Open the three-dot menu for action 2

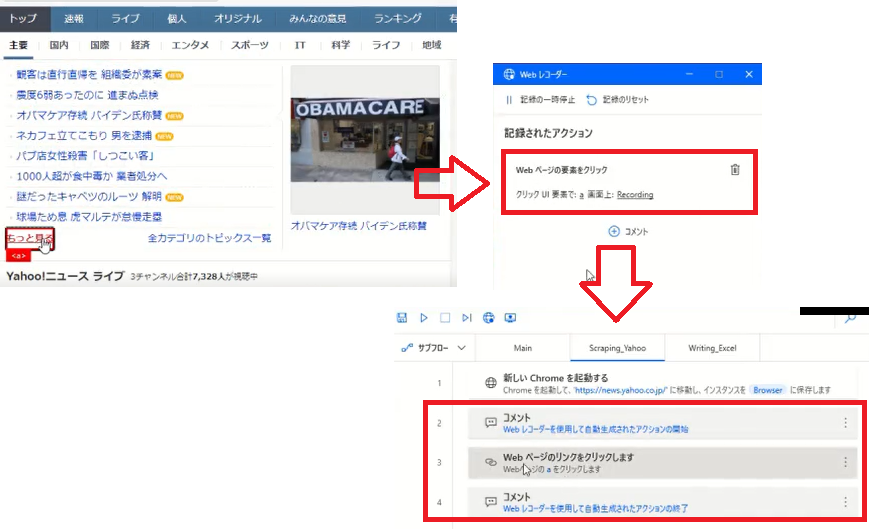click(845, 423)
